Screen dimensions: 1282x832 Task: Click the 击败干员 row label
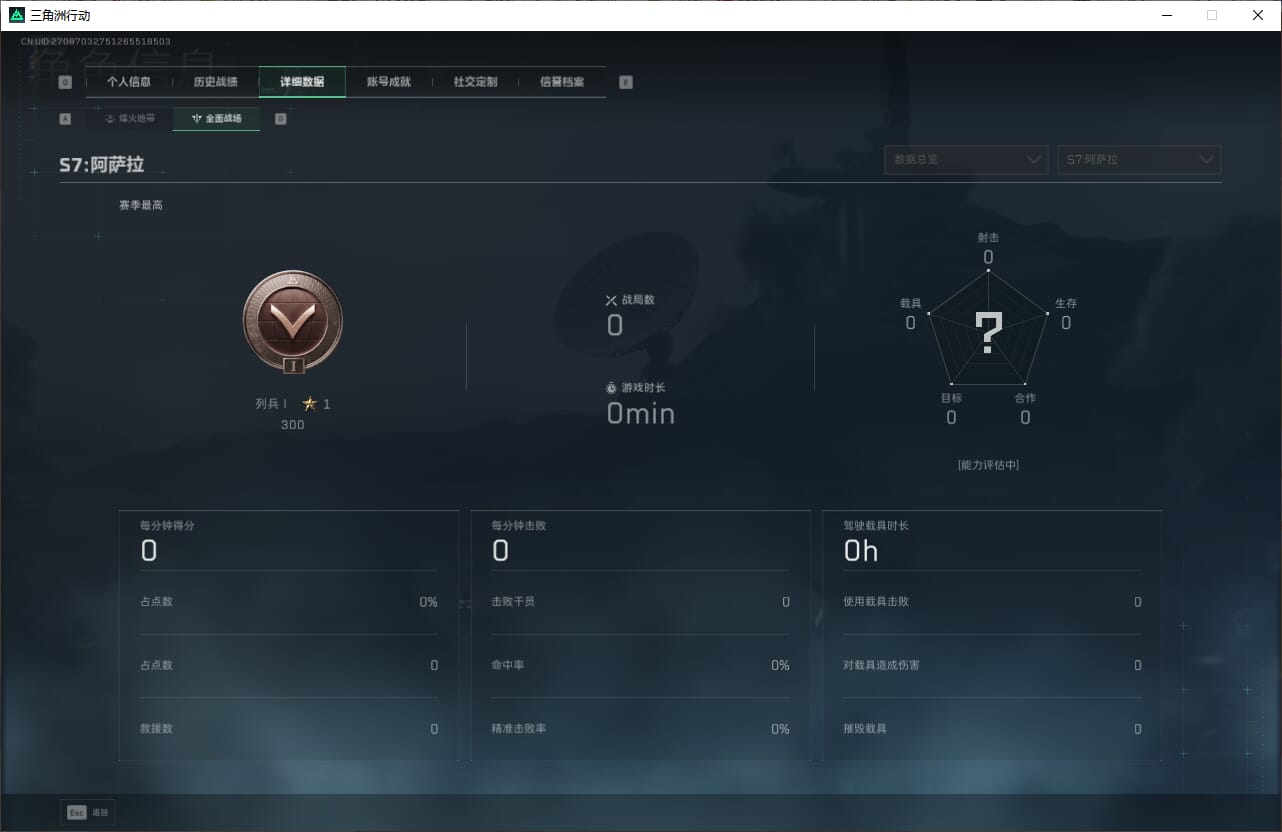tap(513, 602)
